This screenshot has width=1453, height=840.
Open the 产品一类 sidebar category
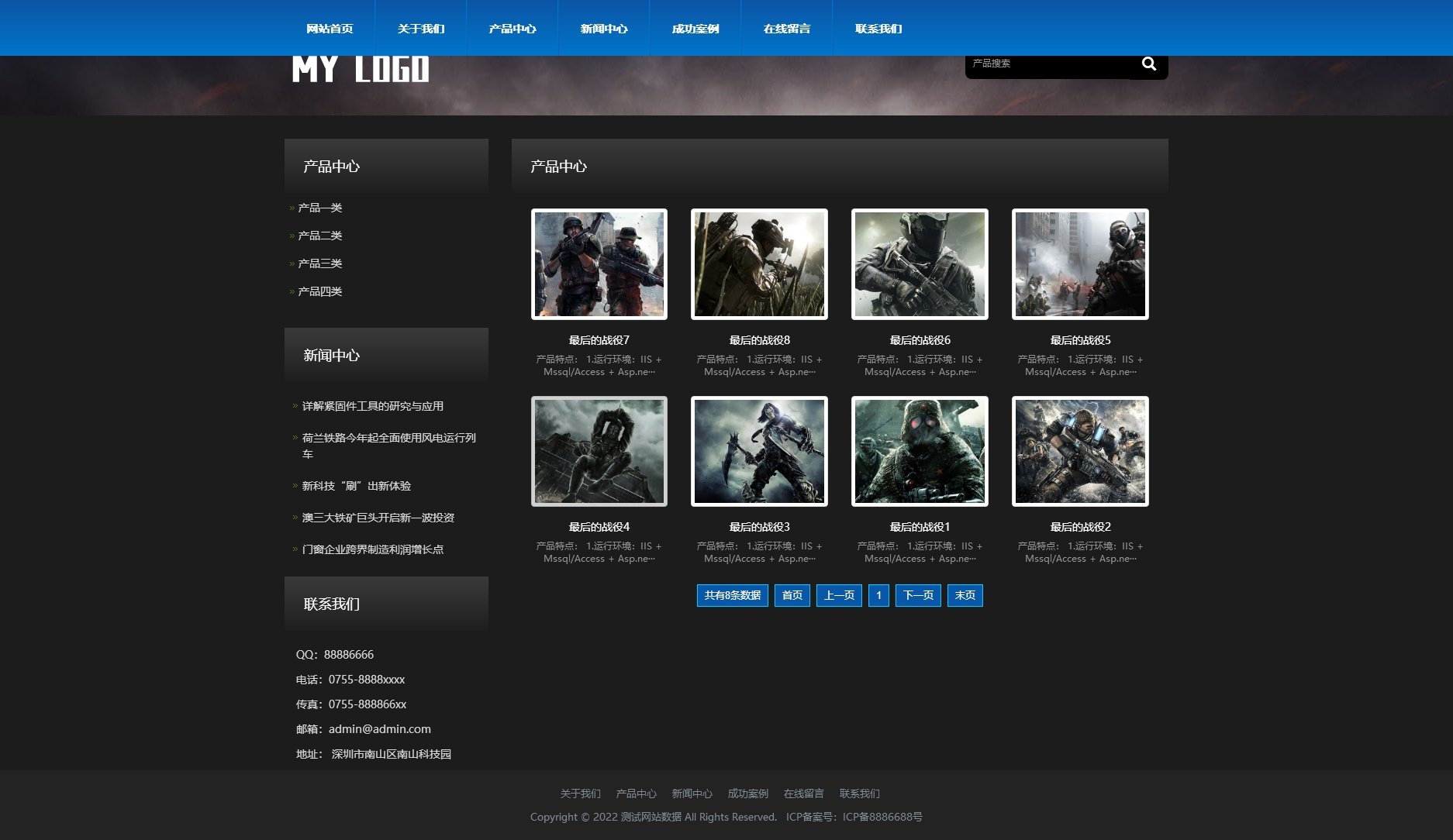(320, 208)
